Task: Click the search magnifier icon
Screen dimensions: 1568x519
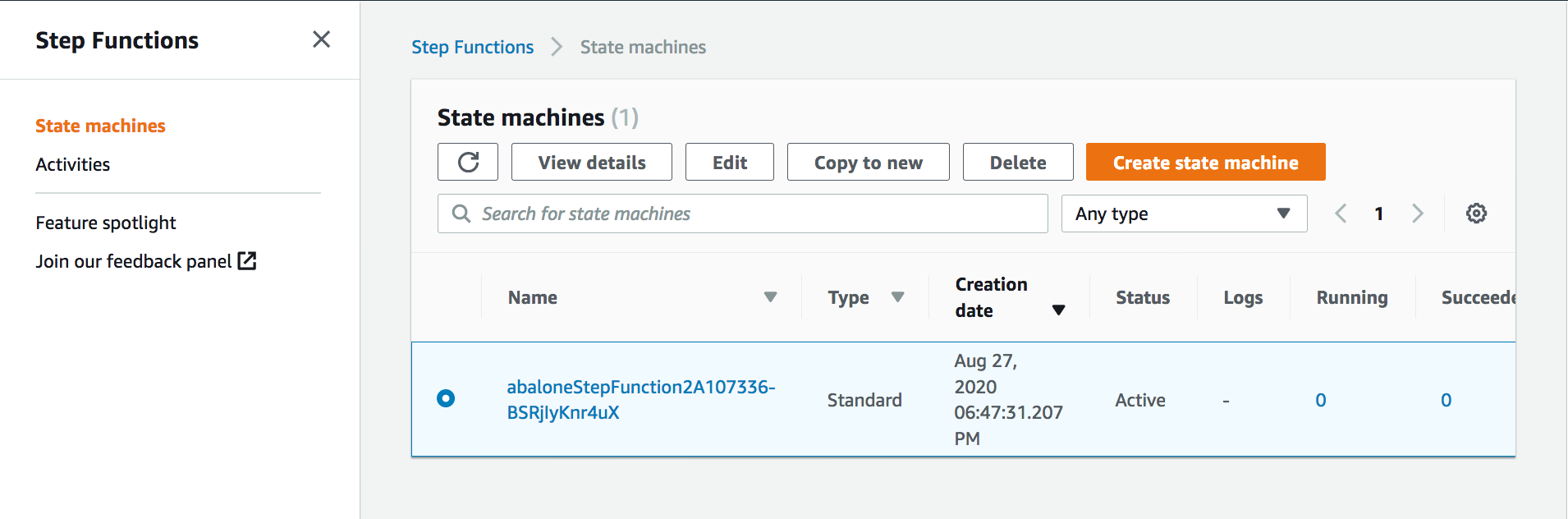Action: pyautogui.click(x=461, y=214)
